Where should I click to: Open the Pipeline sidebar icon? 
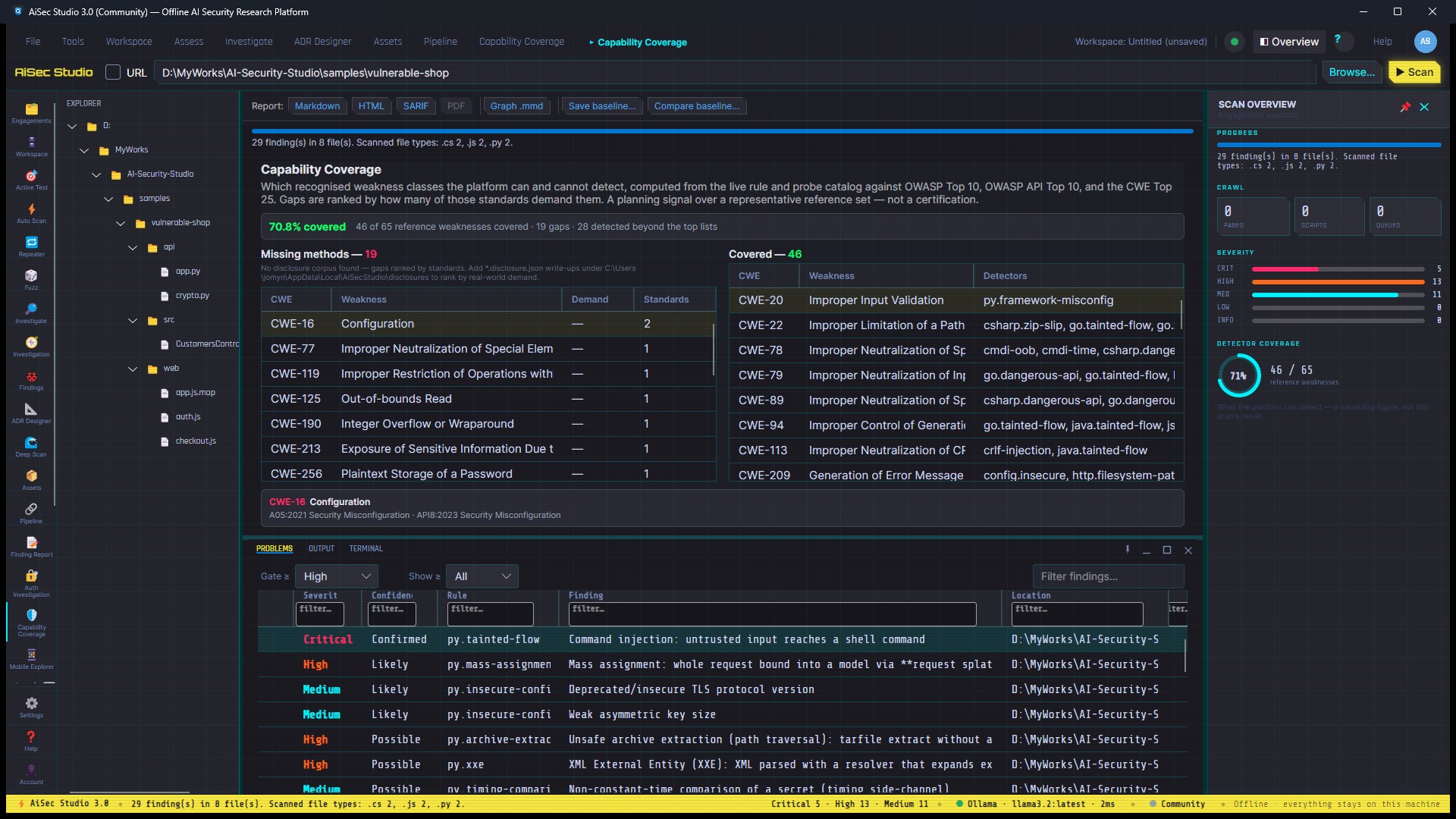tap(31, 513)
